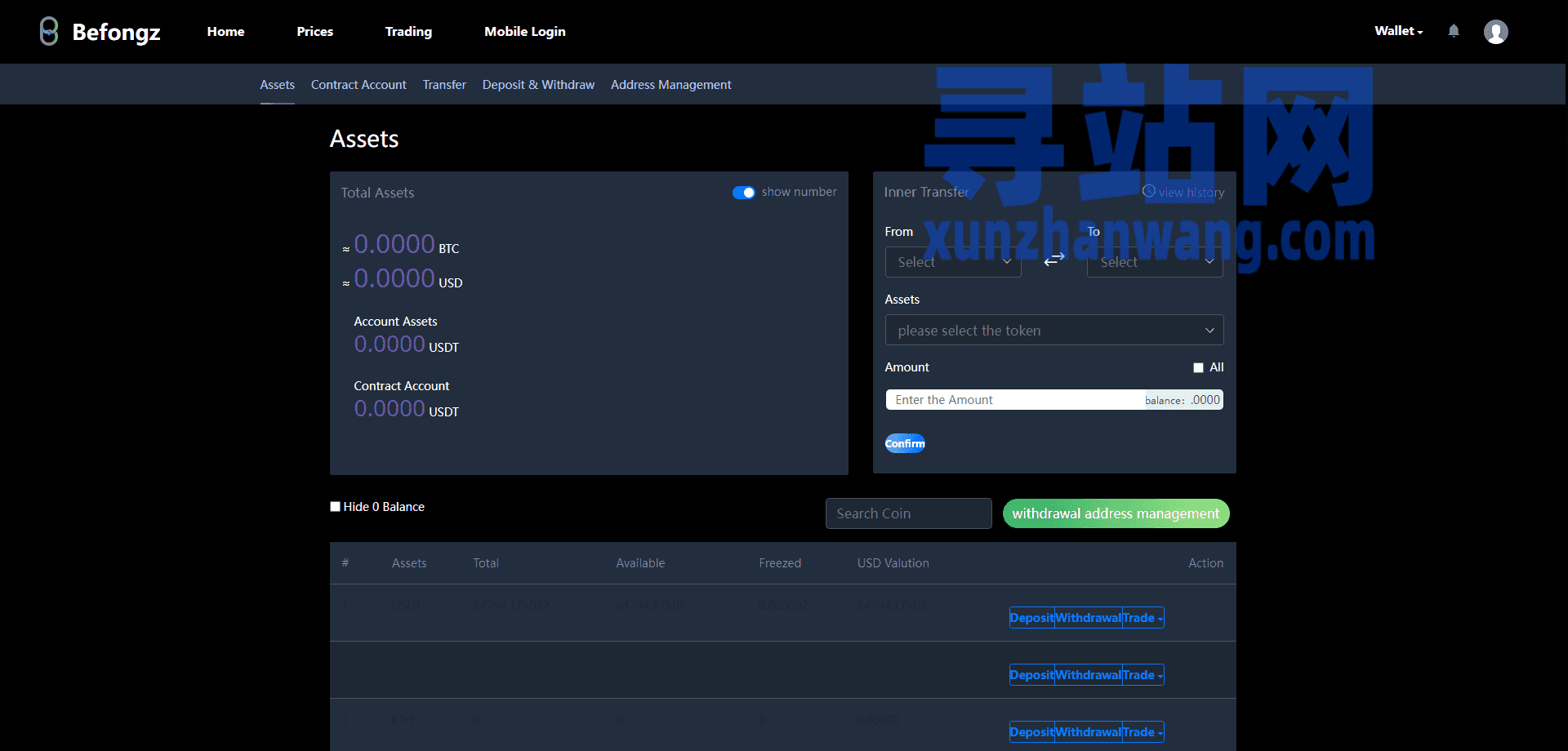
Task: Expand the To account Select dropdown
Action: (x=1155, y=262)
